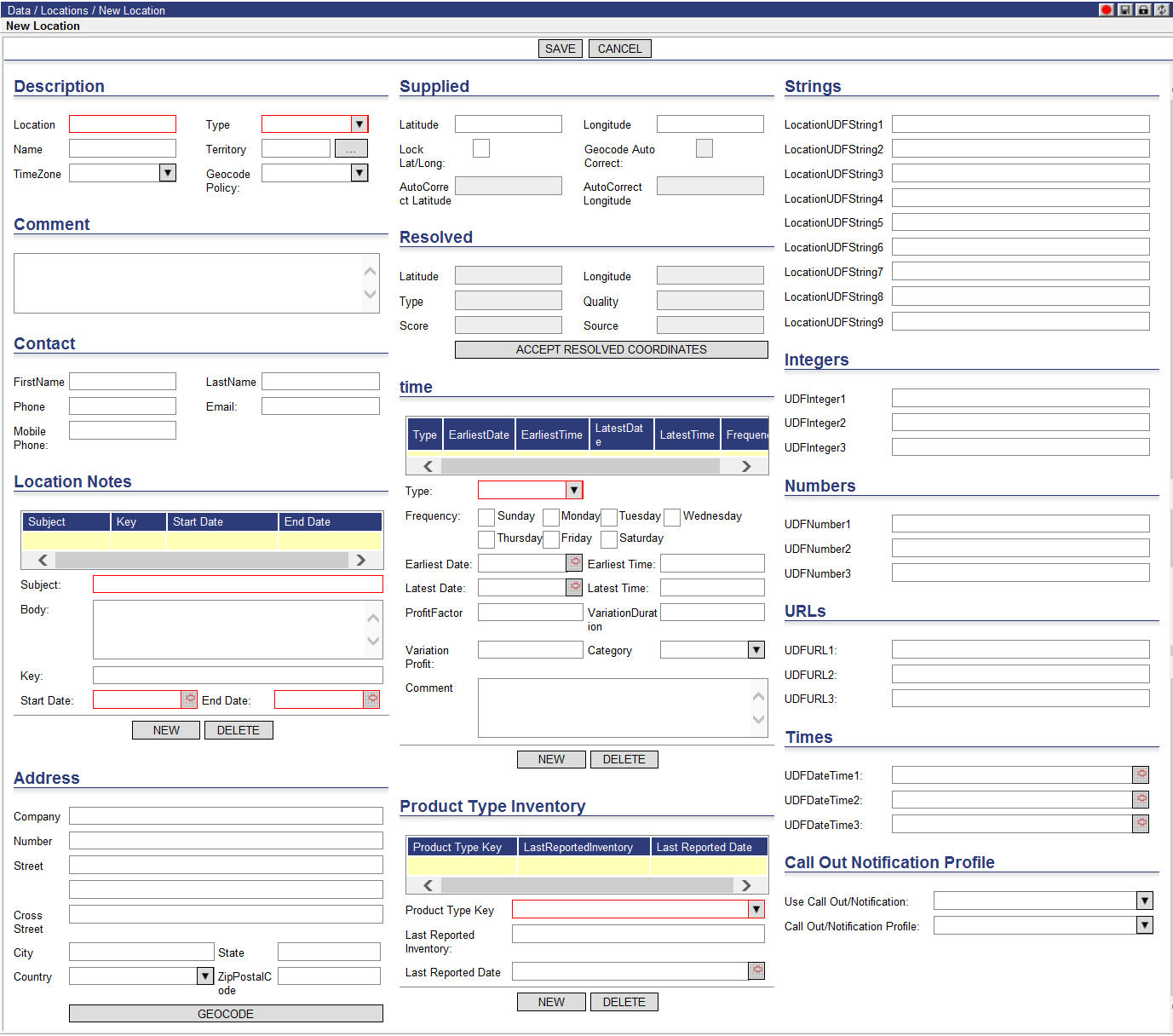Click right arrow of Product Type Inventory scrollbar

746,885
